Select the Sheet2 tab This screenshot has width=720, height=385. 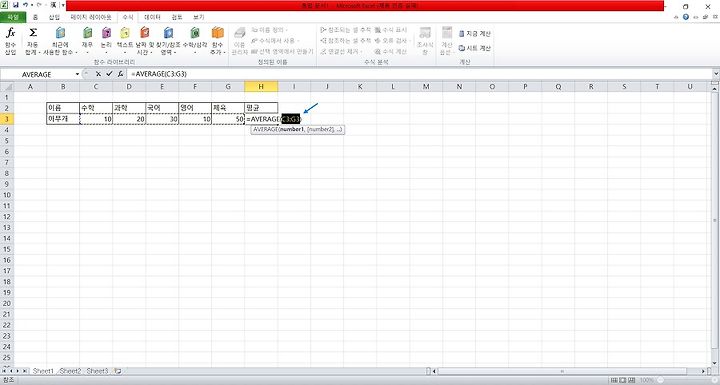pos(70,371)
